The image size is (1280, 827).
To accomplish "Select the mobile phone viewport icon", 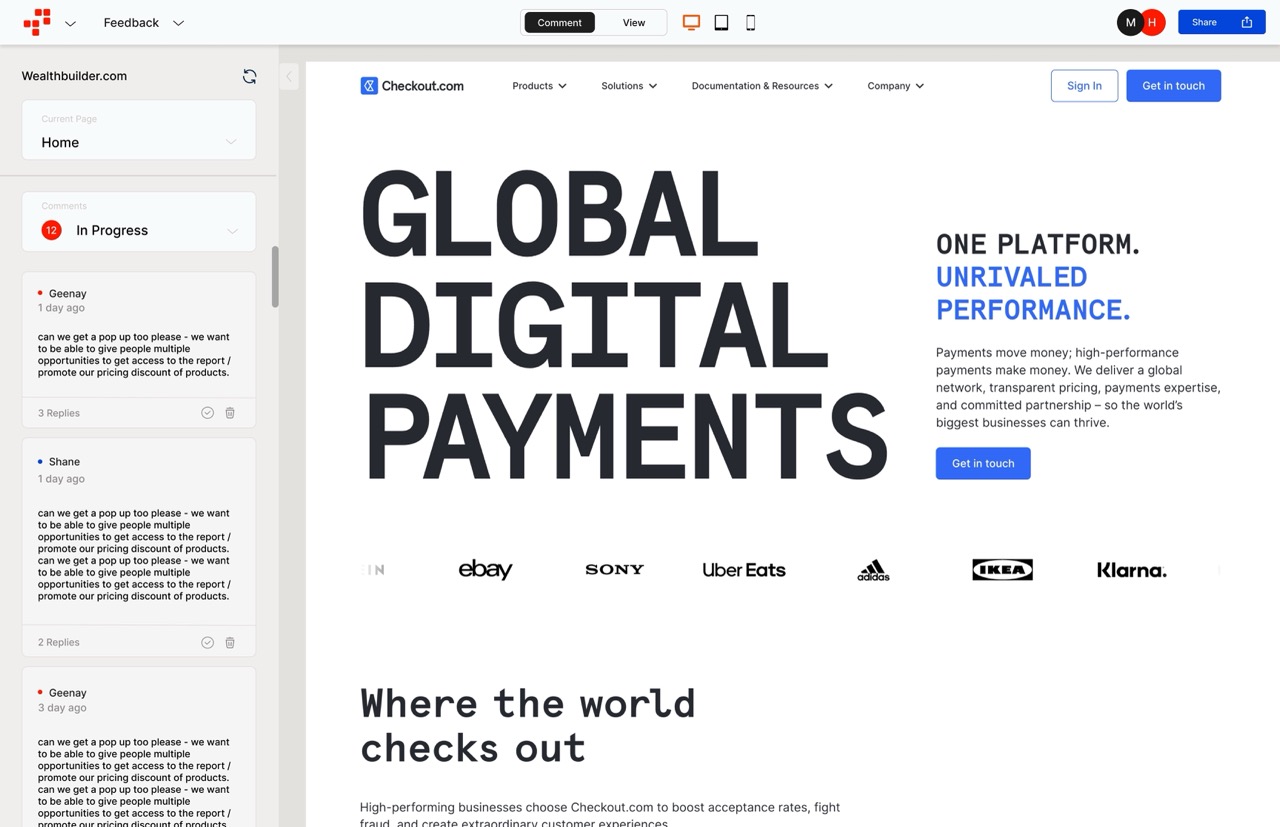I will point(750,22).
